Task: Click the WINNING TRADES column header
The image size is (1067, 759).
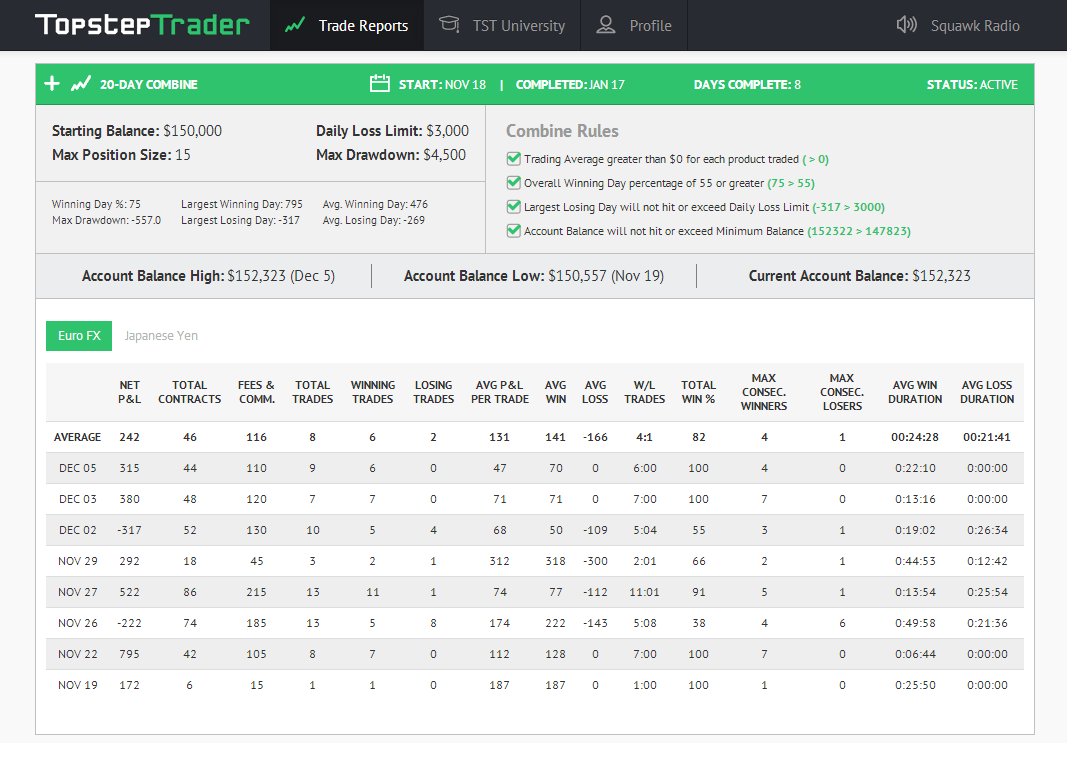Action: [373, 392]
